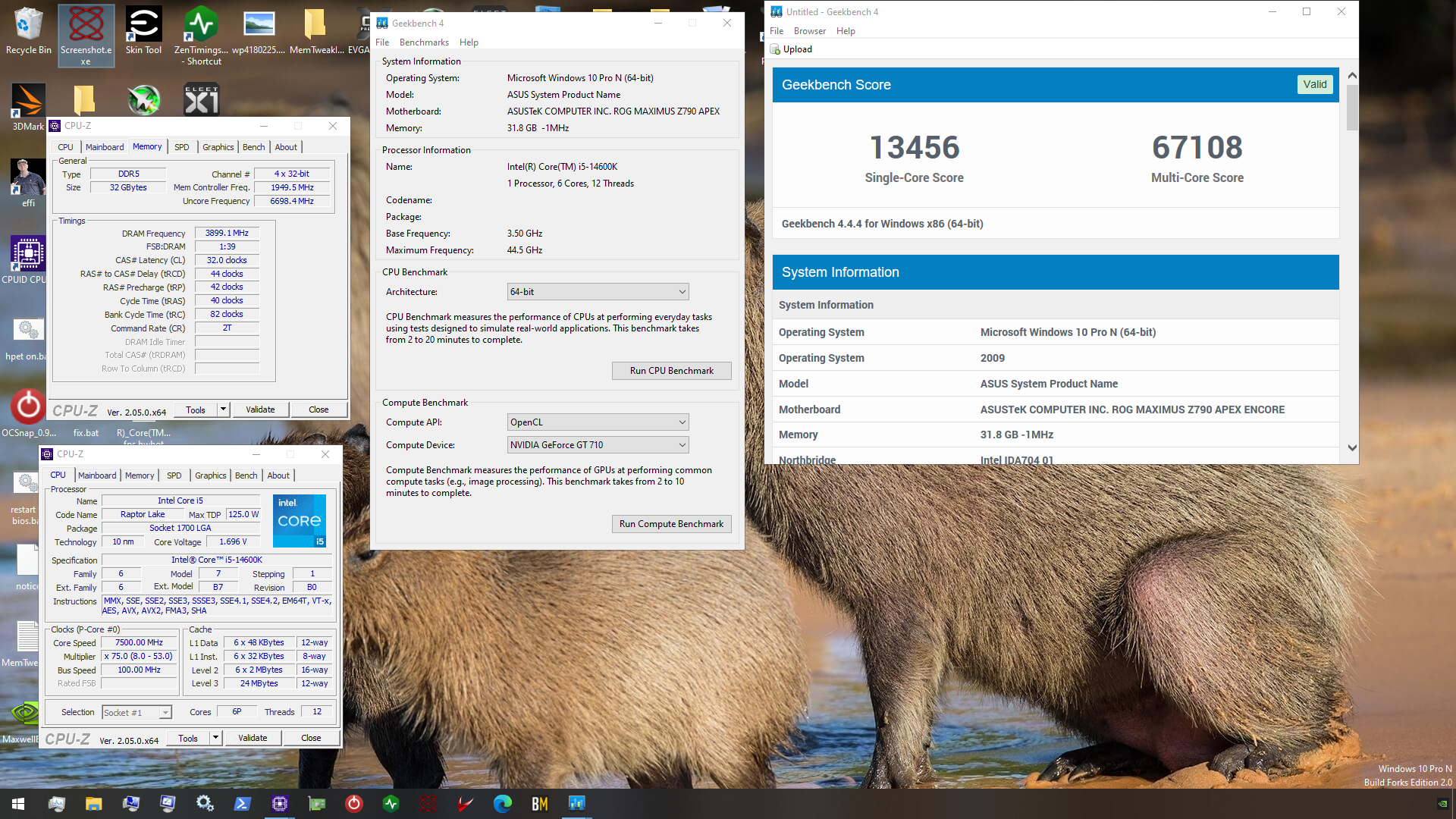Open the CPUID CPU-Z desktop icon
Screen dimensions: 1456x819
click(x=28, y=259)
